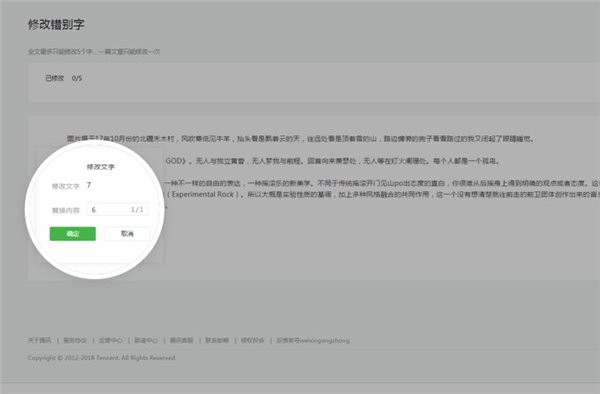Image resolution: width=600 pixels, height=394 pixels.
Task: Open the 侵权投诉 footer link
Action: (253, 340)
